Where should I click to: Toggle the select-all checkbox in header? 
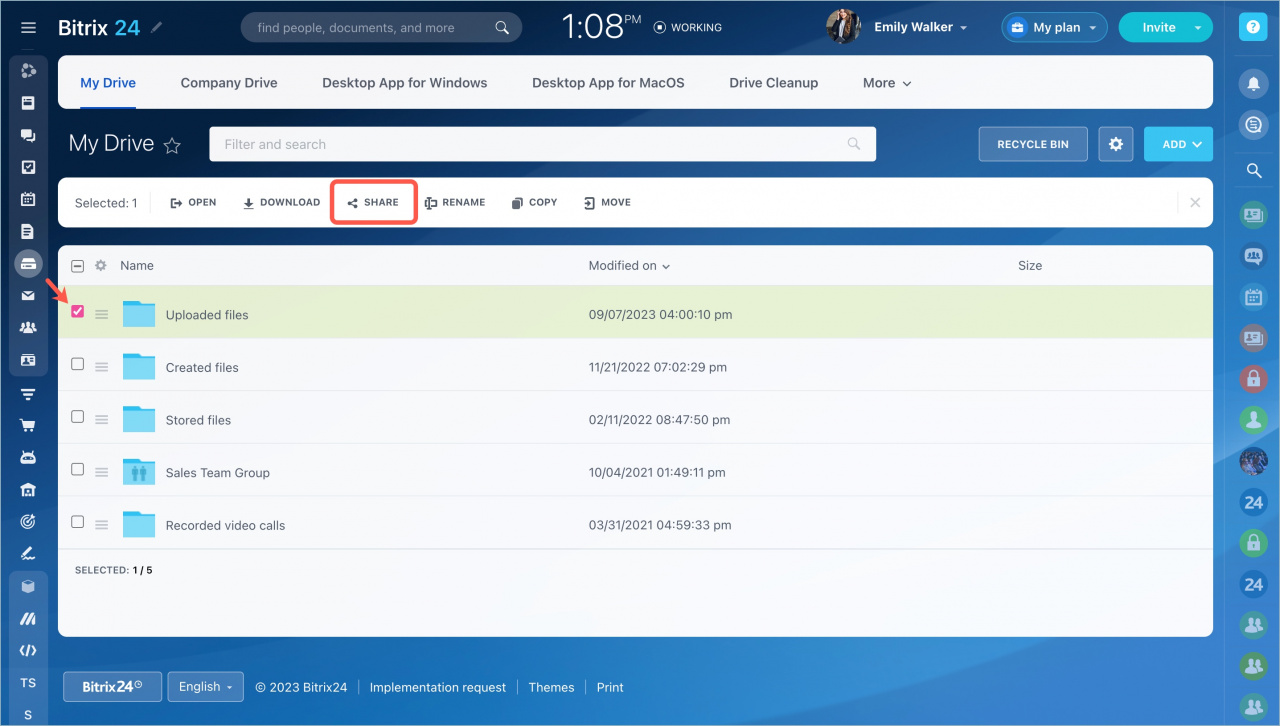[x=78, y=266]
